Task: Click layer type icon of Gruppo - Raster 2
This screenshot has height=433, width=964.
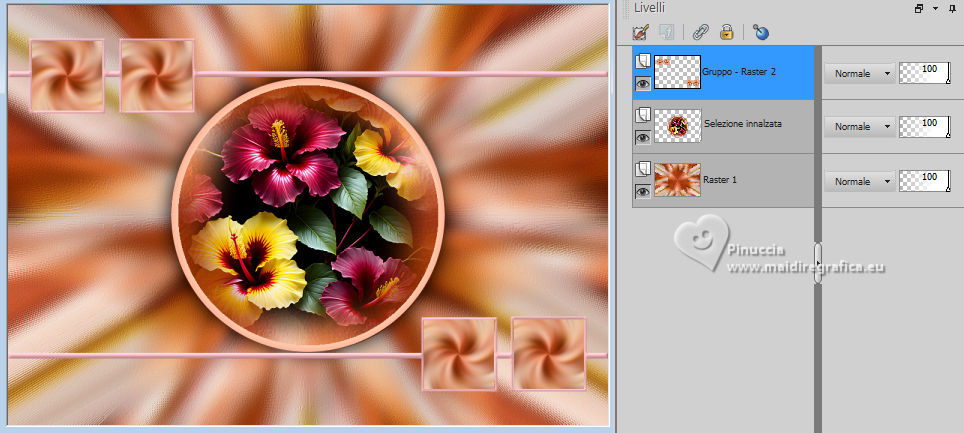Action: pos(642,62)
